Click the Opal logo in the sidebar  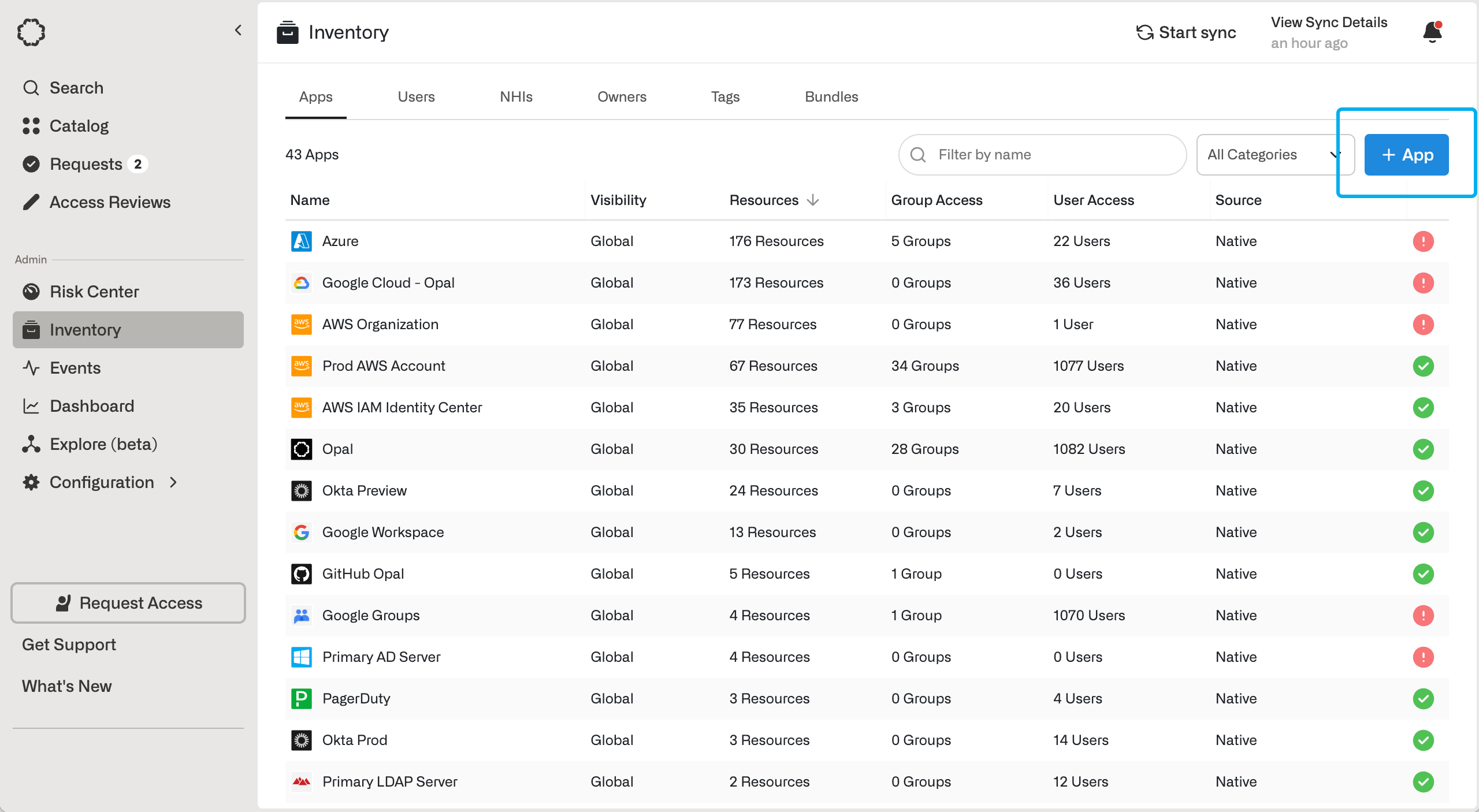click(x=31, y=32)
